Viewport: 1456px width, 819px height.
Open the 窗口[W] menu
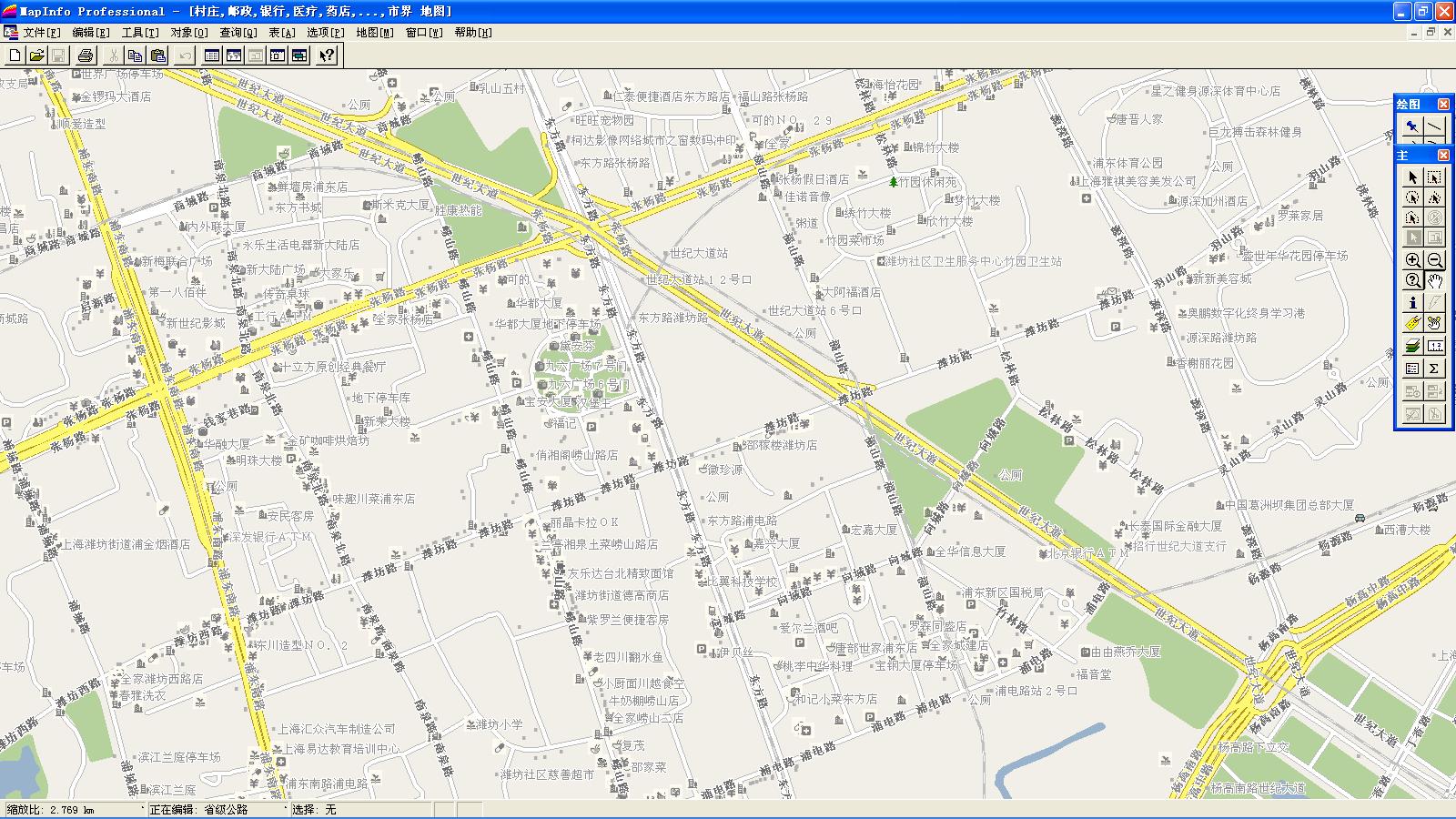tap(424, 33)
